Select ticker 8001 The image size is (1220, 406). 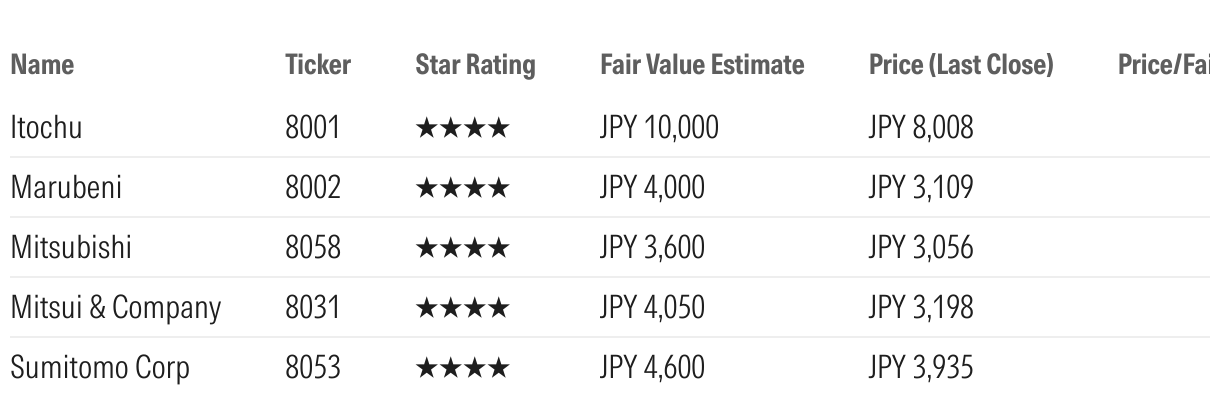pyautogui.click(x=313, y=127)
